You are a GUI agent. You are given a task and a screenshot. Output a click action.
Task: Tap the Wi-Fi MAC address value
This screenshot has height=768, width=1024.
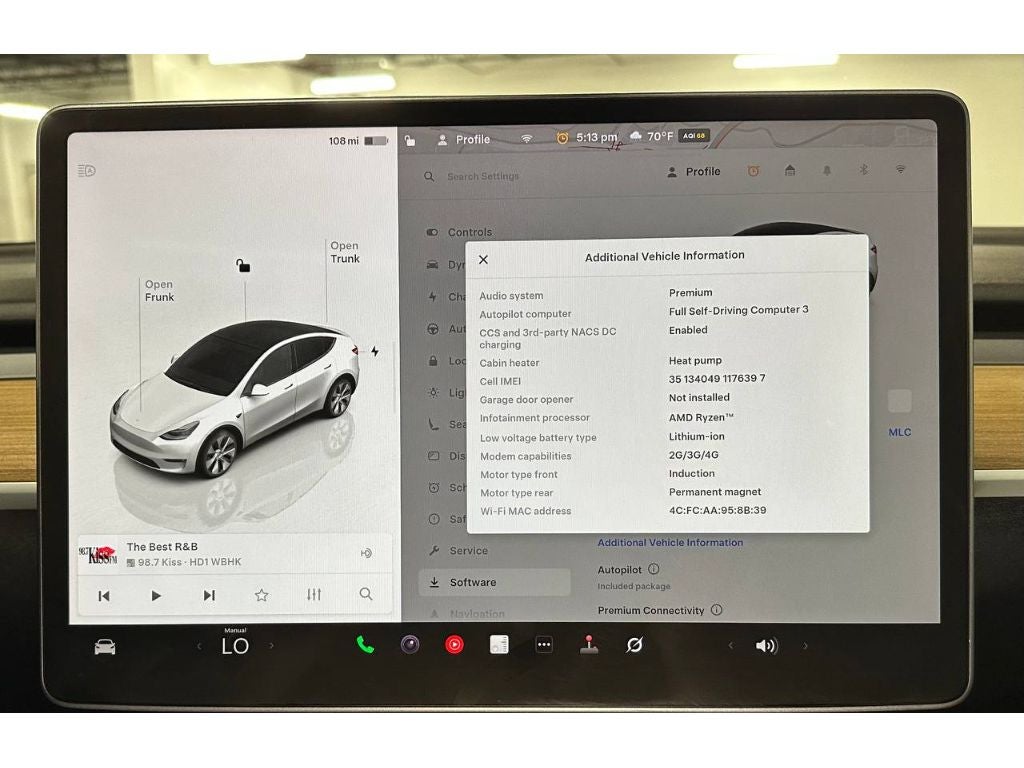pos(717,510)
